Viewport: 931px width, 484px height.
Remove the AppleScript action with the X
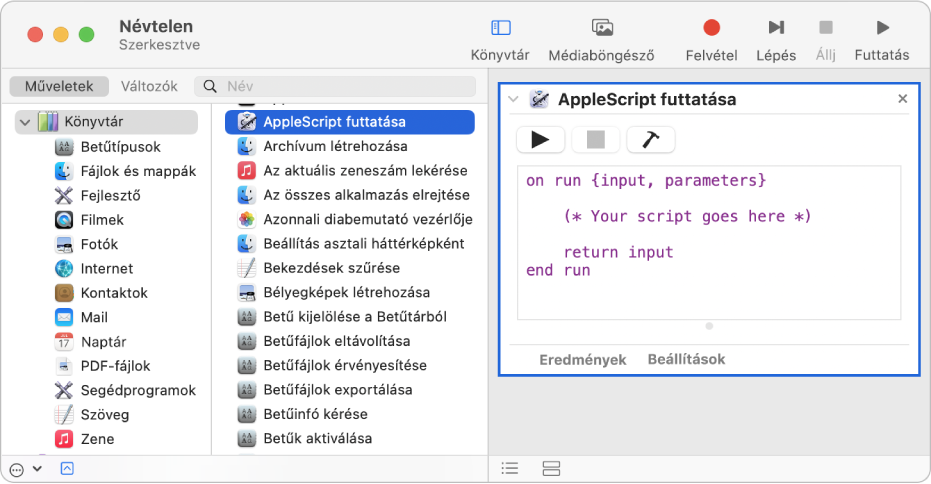(902, 99)
